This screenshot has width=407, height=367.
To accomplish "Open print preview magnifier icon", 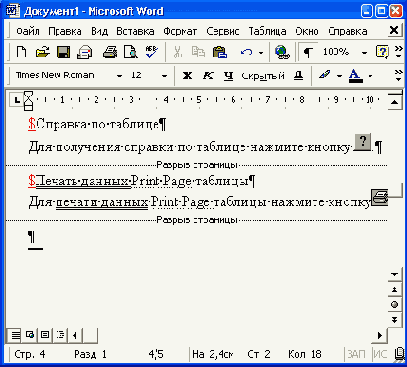I will coord(130,52).
